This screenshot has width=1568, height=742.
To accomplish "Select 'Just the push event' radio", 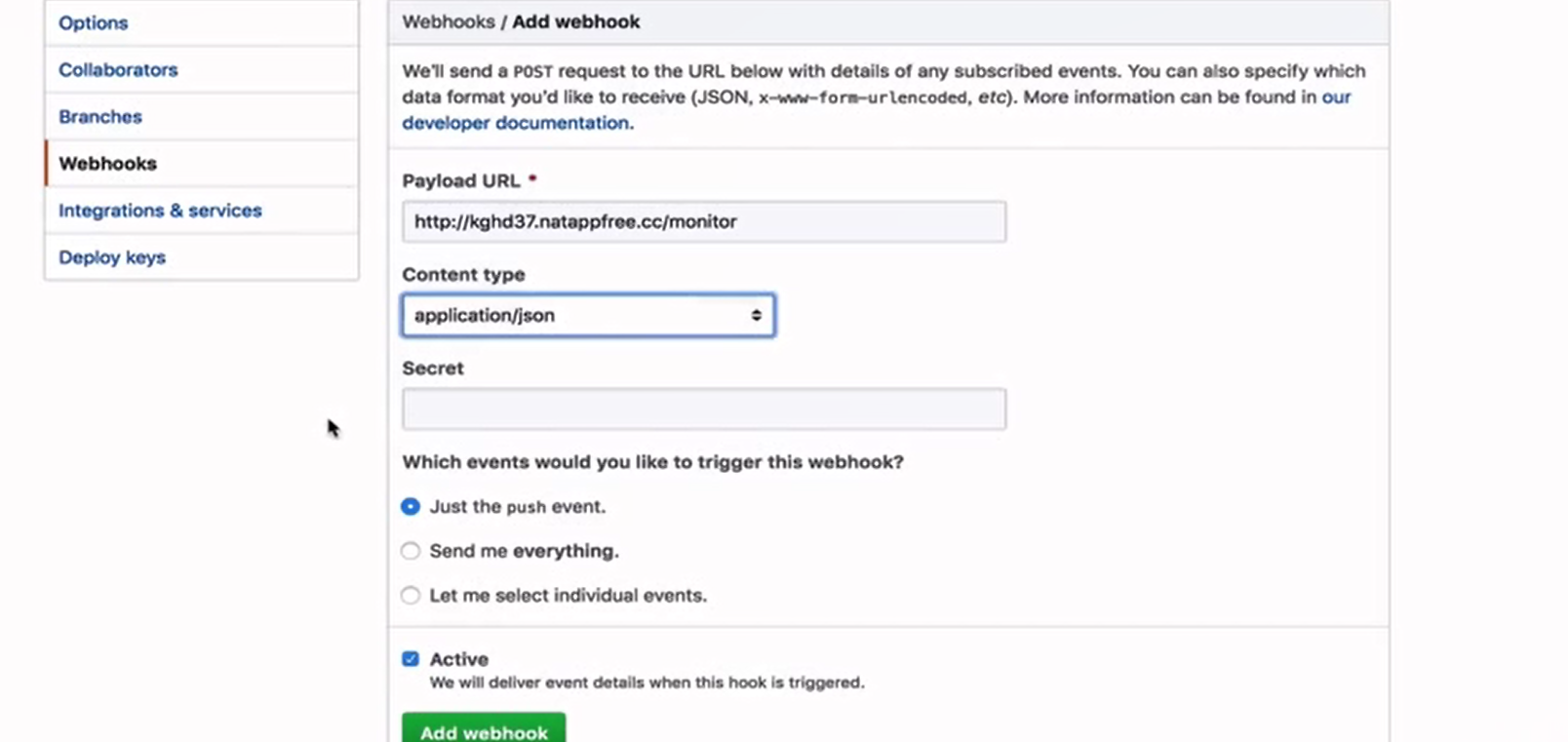I will (411, 506).
